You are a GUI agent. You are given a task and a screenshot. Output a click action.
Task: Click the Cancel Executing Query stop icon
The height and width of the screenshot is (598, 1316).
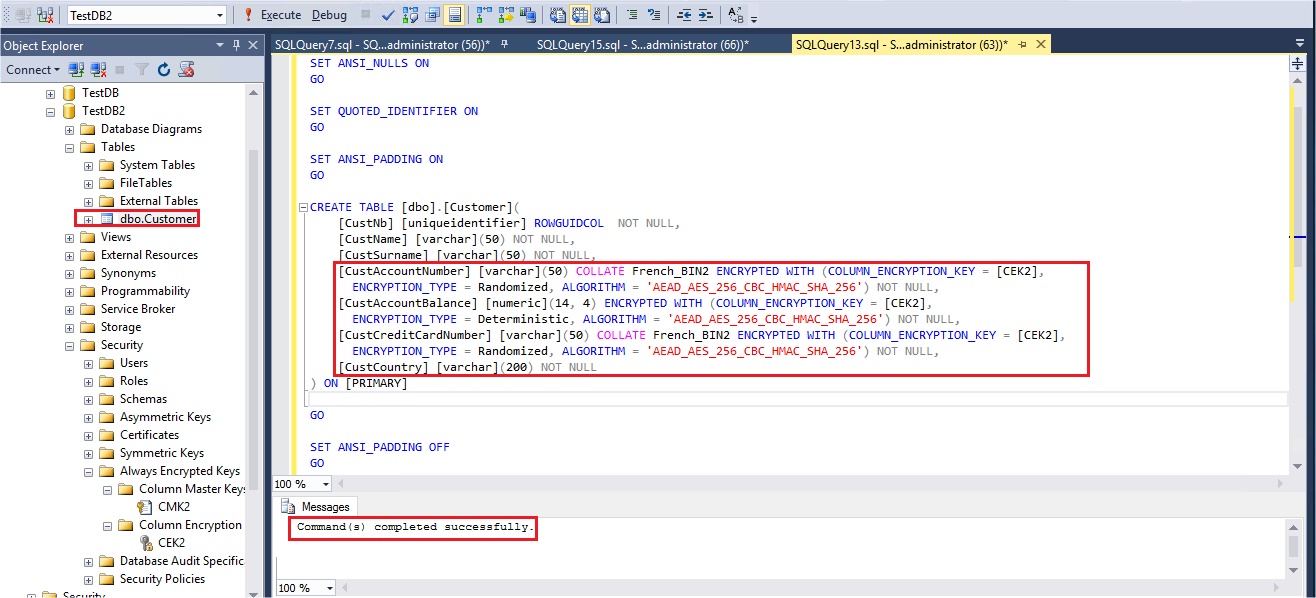pos(366,15)
